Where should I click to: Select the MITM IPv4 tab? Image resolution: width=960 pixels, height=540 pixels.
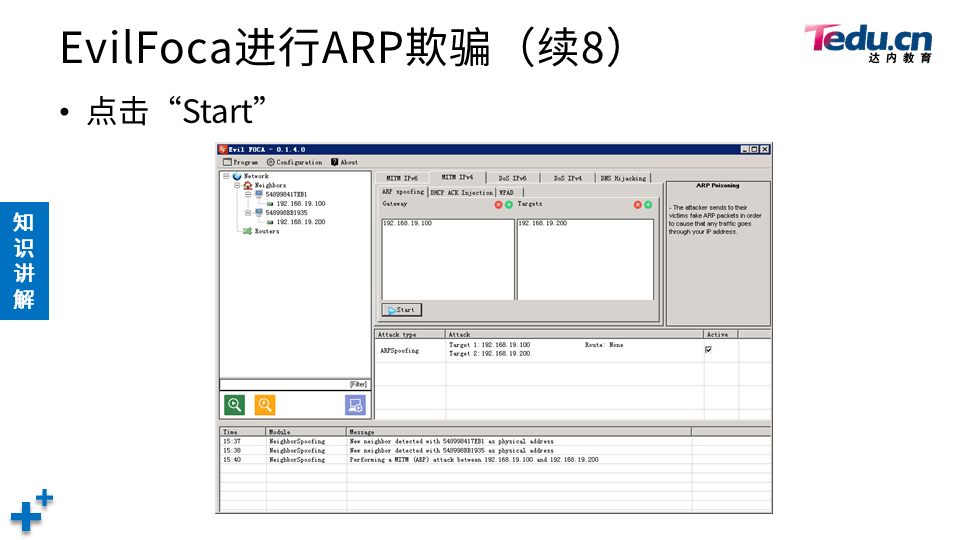pyautogui.click(x=457, y=177)
